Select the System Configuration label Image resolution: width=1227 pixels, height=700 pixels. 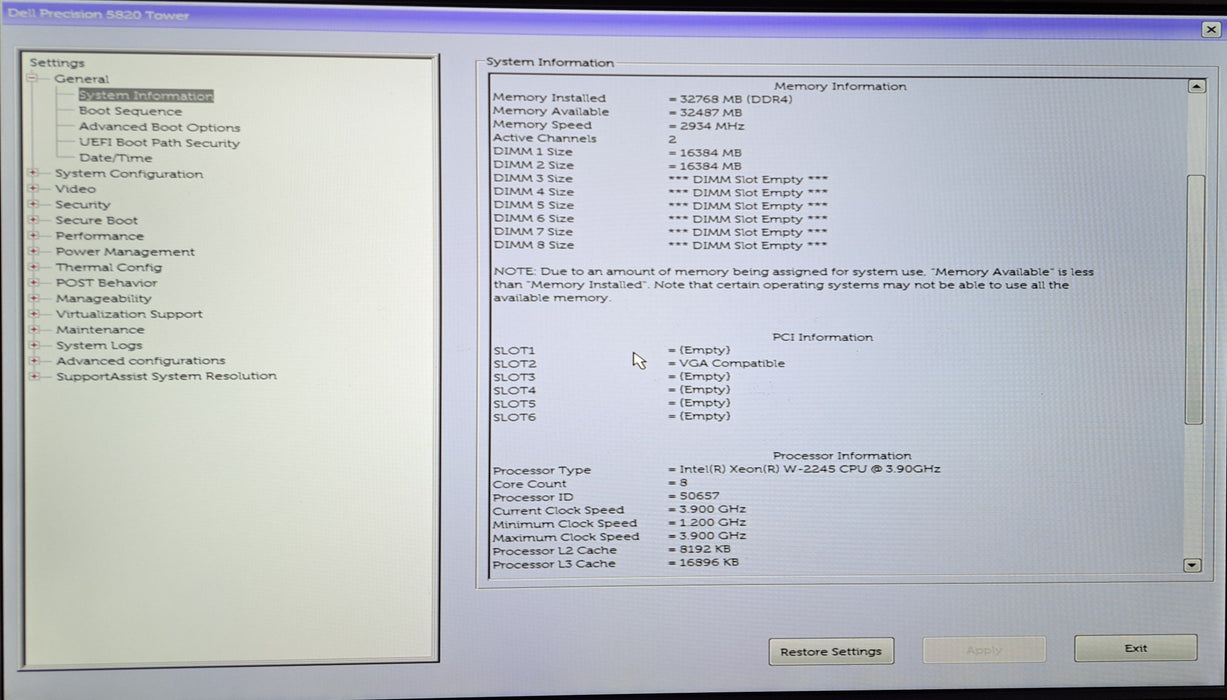tap(129, 174)
